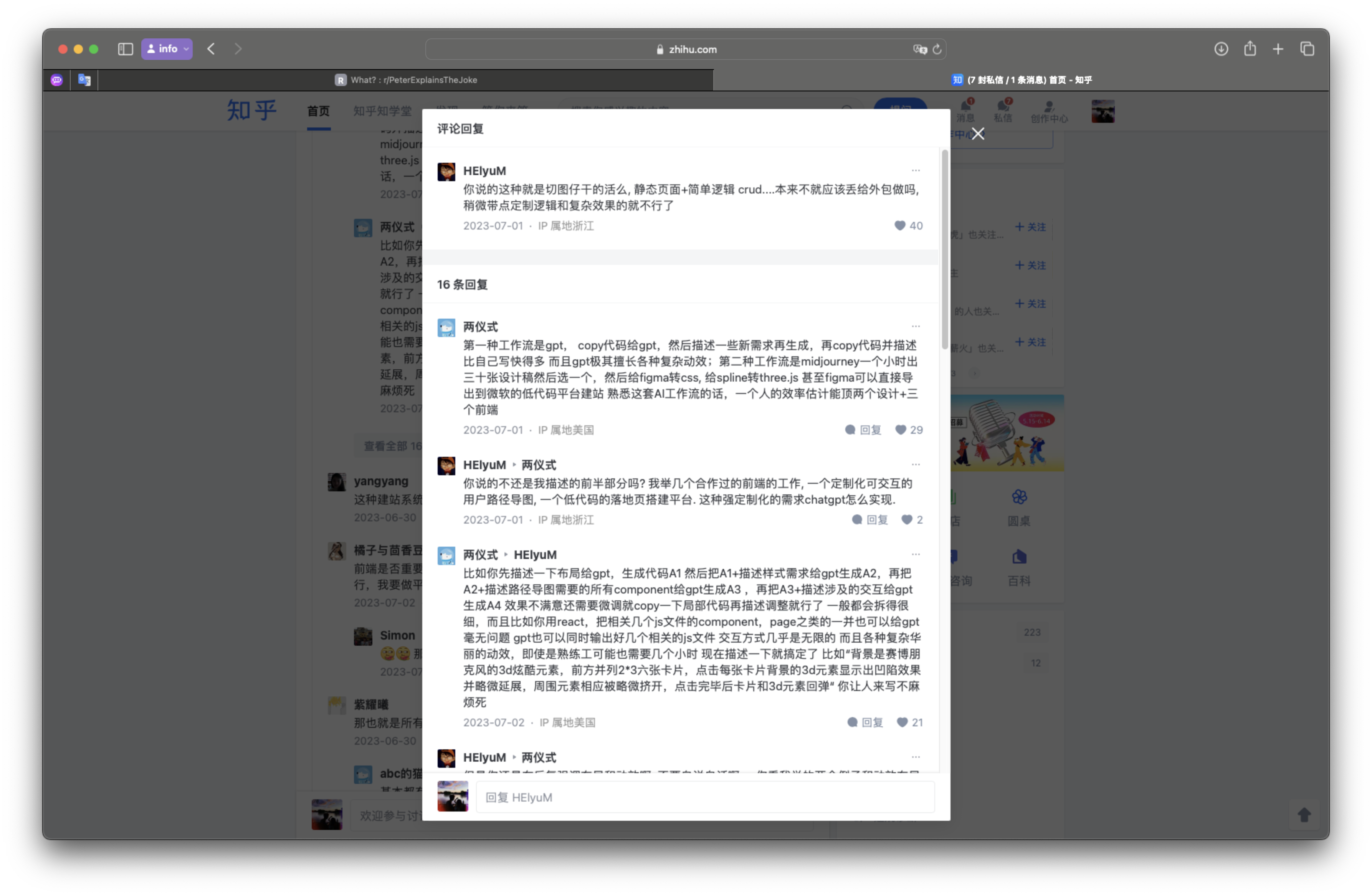The image size is (1372, 896).
Task: Open more options on 两仪式's first reply
Action: (x=916, y=326)
